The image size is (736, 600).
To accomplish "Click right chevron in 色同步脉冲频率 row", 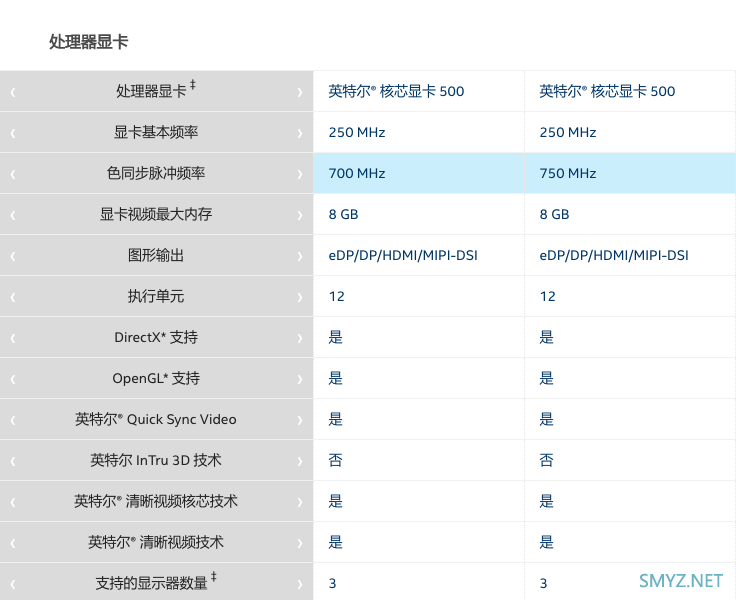I will (300, 174).
